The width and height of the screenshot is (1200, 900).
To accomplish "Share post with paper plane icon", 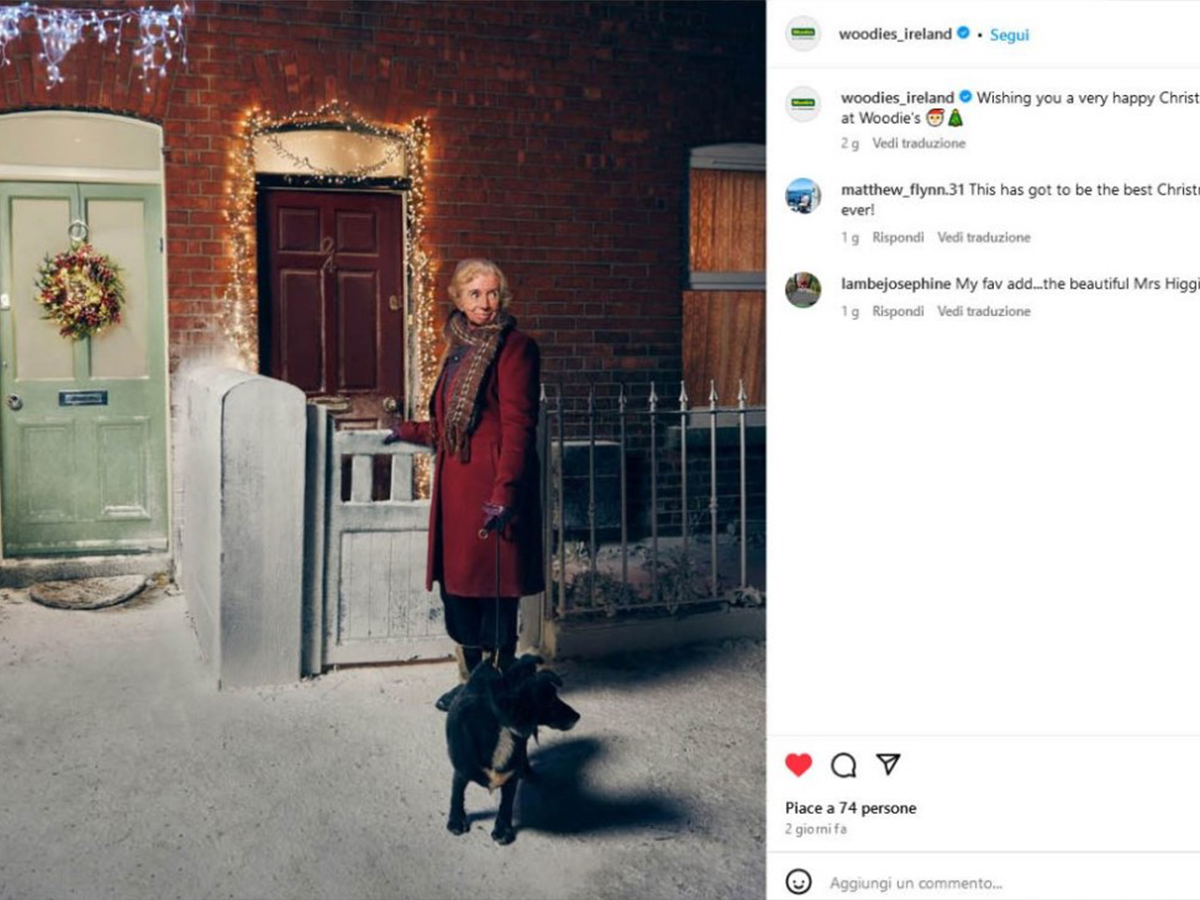I will pyautogui.click(x=888, y=764).
